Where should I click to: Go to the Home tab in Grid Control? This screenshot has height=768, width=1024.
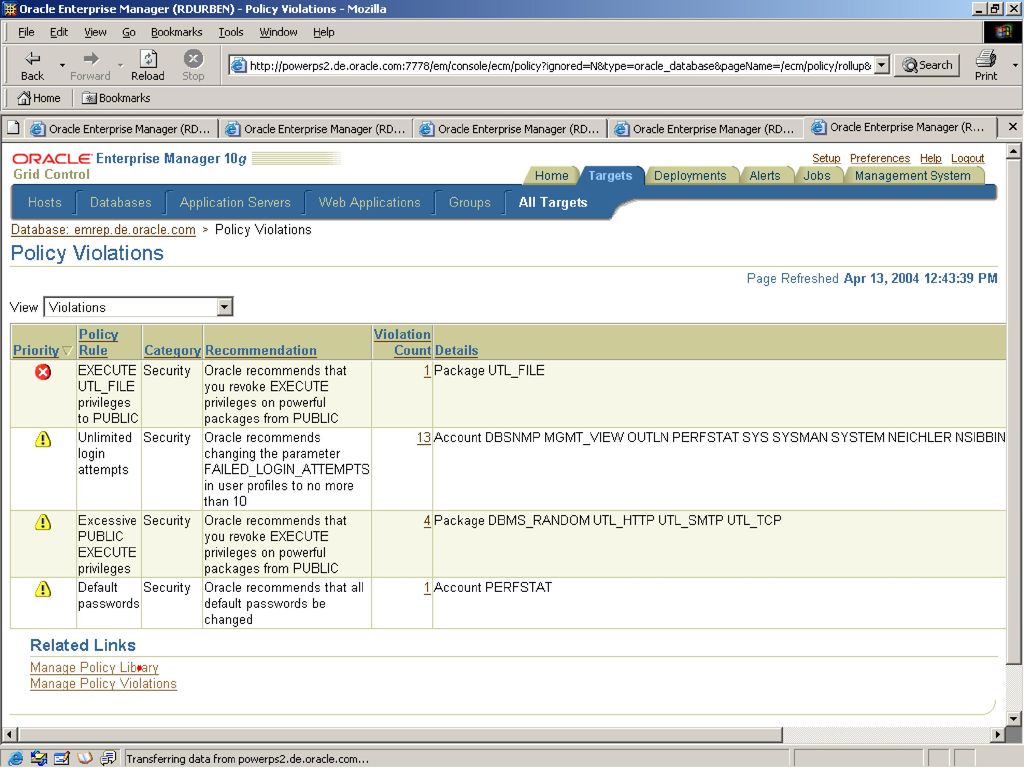551,176
